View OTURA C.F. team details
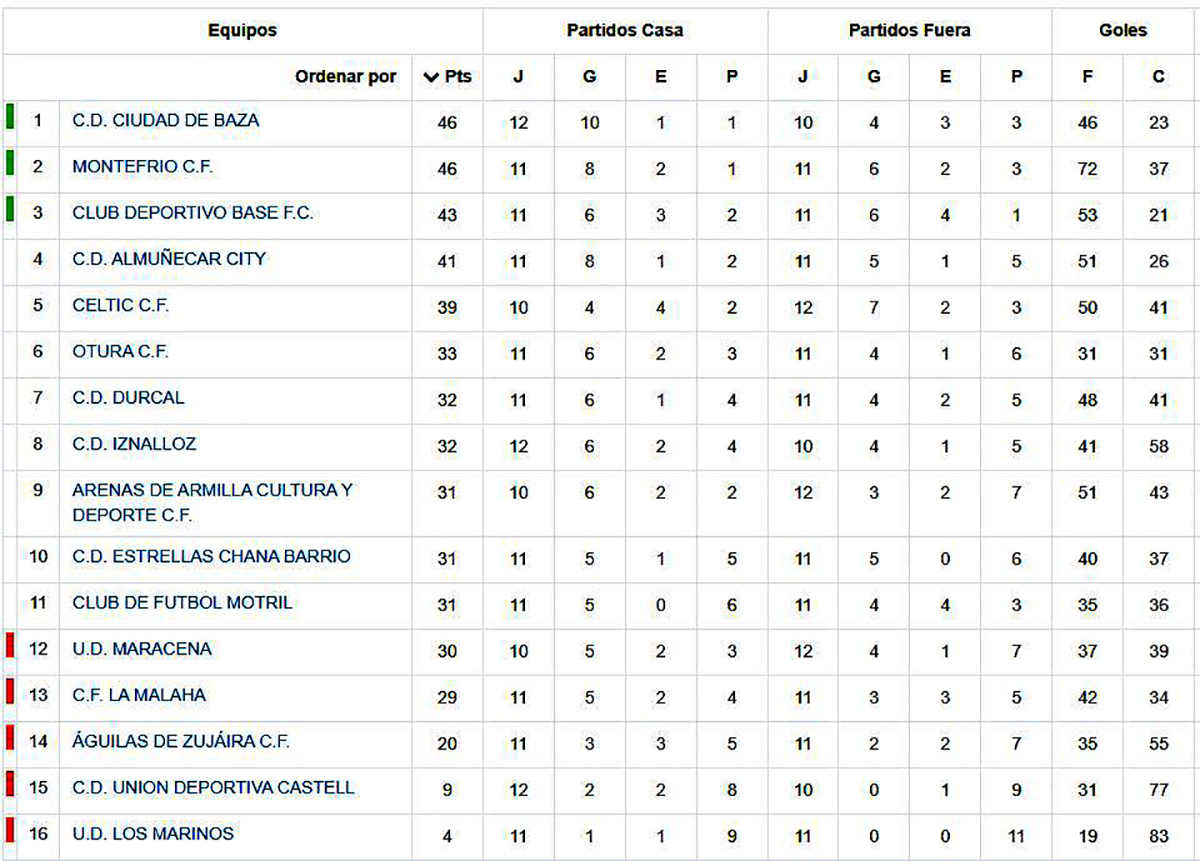 (120, 352)
